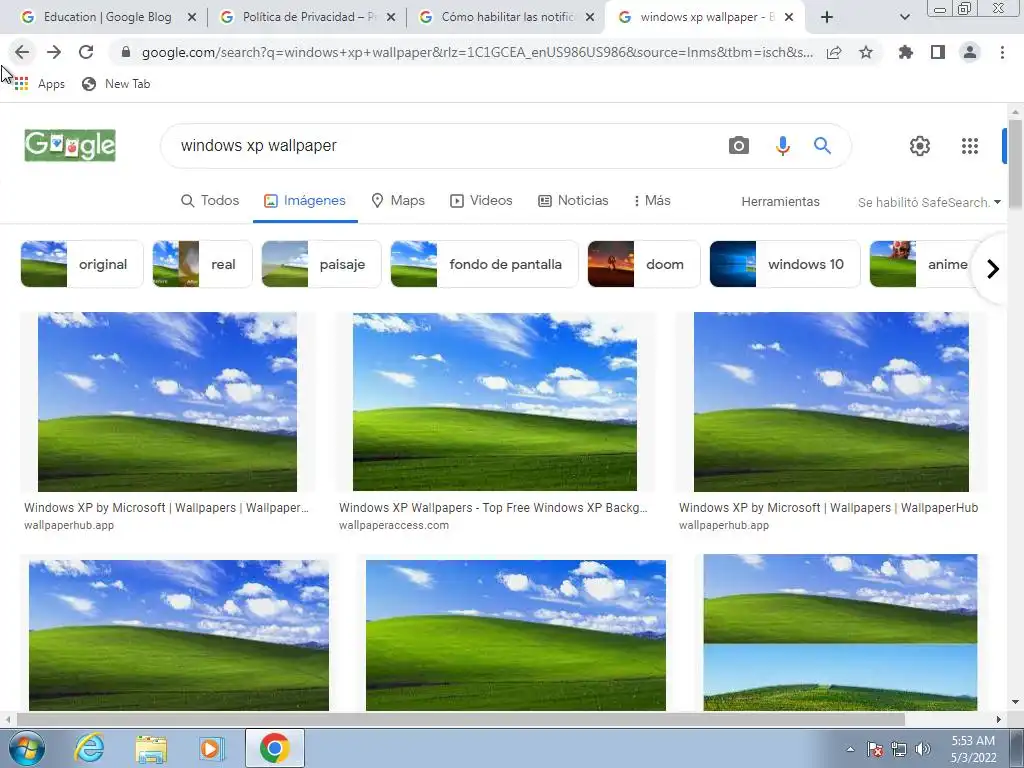Open Windows Explorer from the taskbar

click(151, 748)
